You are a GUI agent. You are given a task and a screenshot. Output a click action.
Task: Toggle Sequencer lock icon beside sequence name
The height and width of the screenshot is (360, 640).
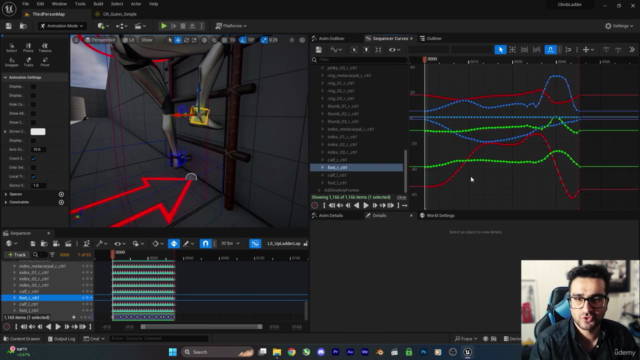click(x=306, y=244)
